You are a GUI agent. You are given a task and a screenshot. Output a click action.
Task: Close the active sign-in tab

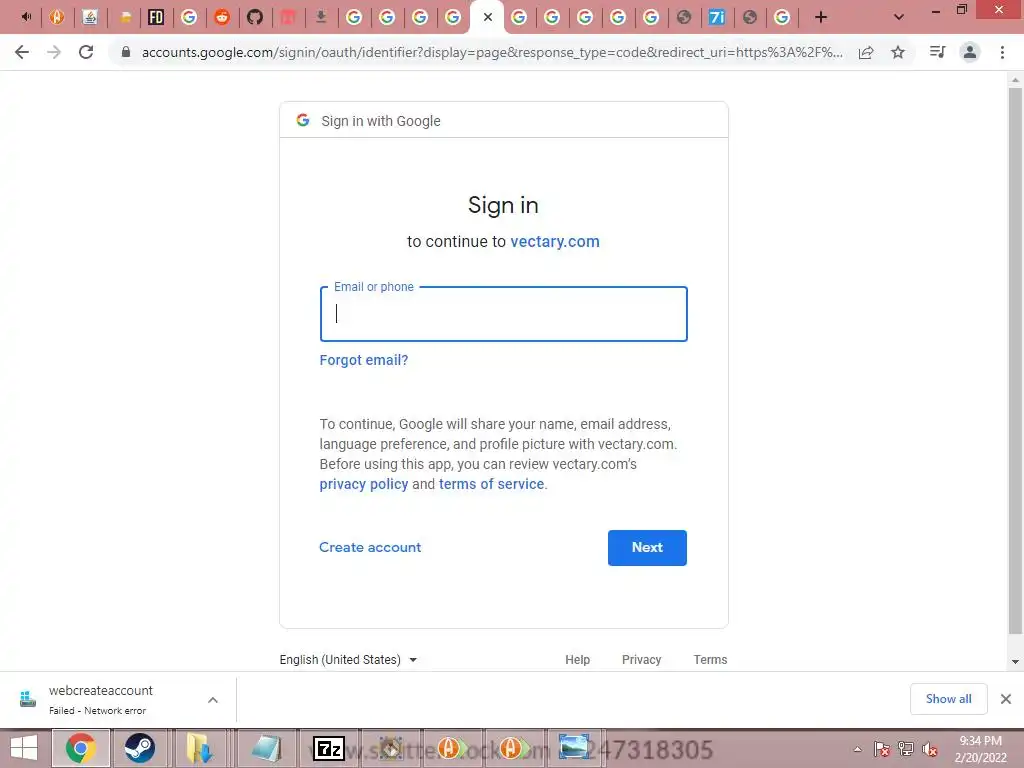click(x=488, y=18)
